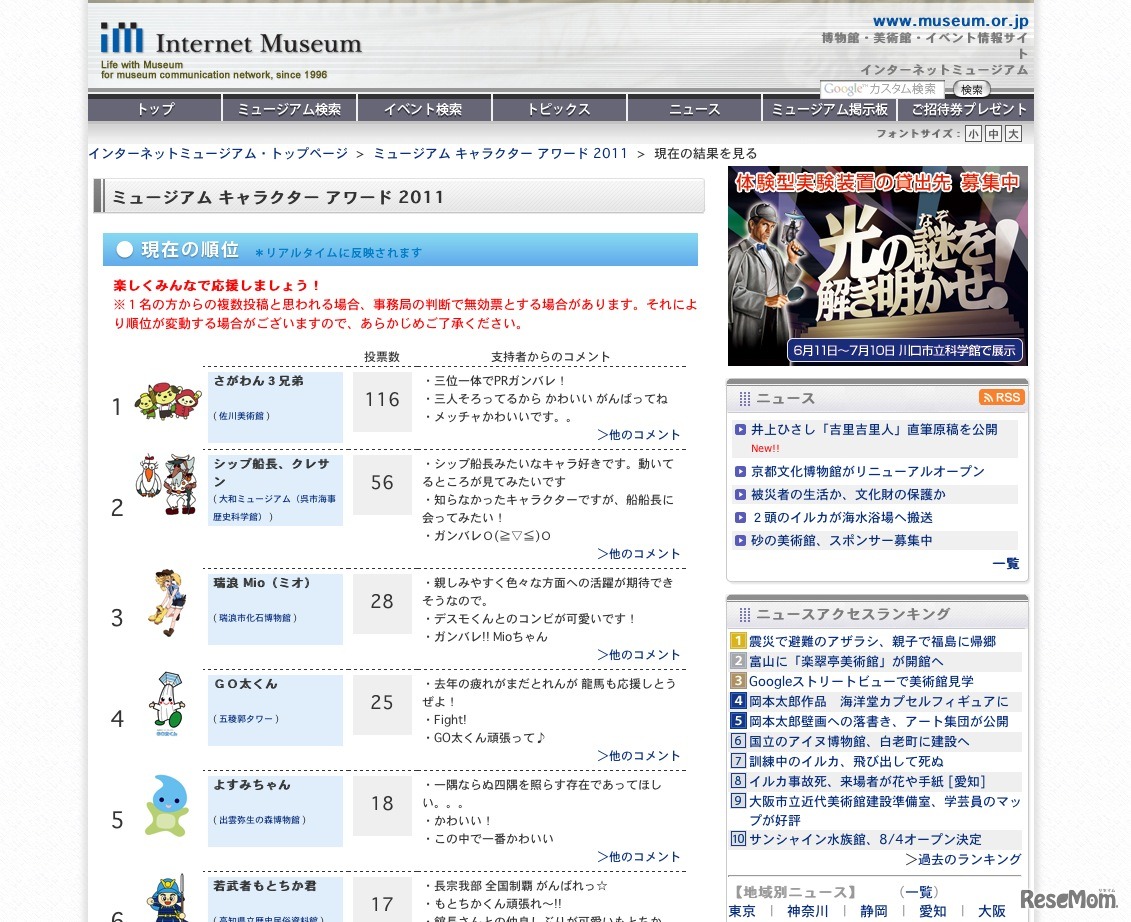
Task: Open news 砂の美術館、スポンサー募集中
Action: click(842, 540)
